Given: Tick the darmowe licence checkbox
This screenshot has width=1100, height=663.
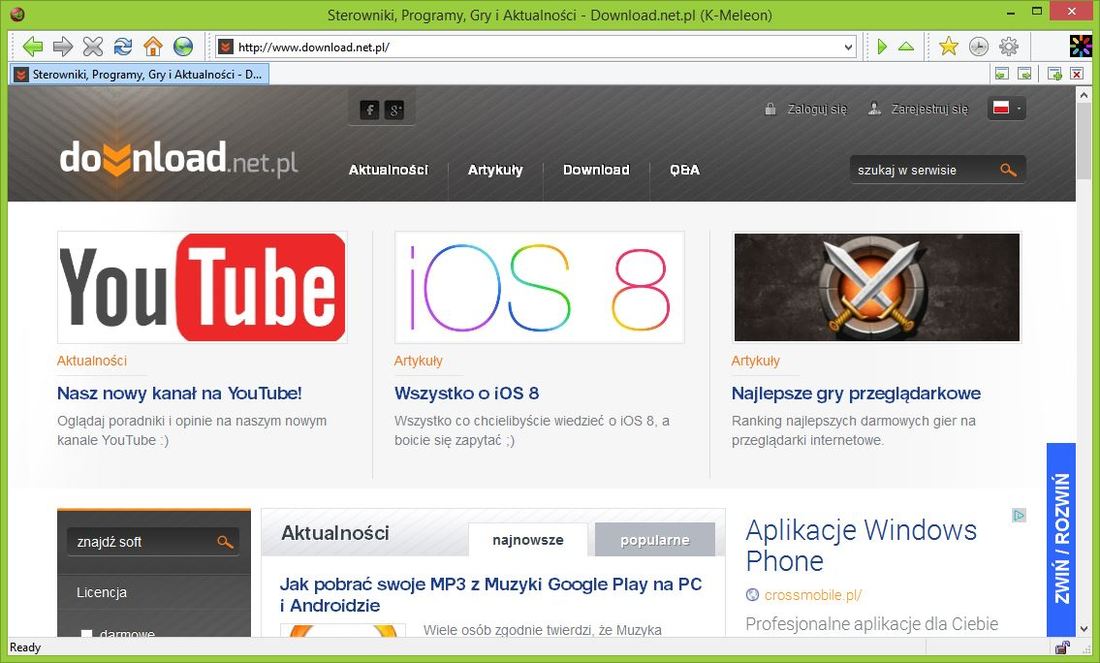Looking at the screenshot, I should point(87,634).
